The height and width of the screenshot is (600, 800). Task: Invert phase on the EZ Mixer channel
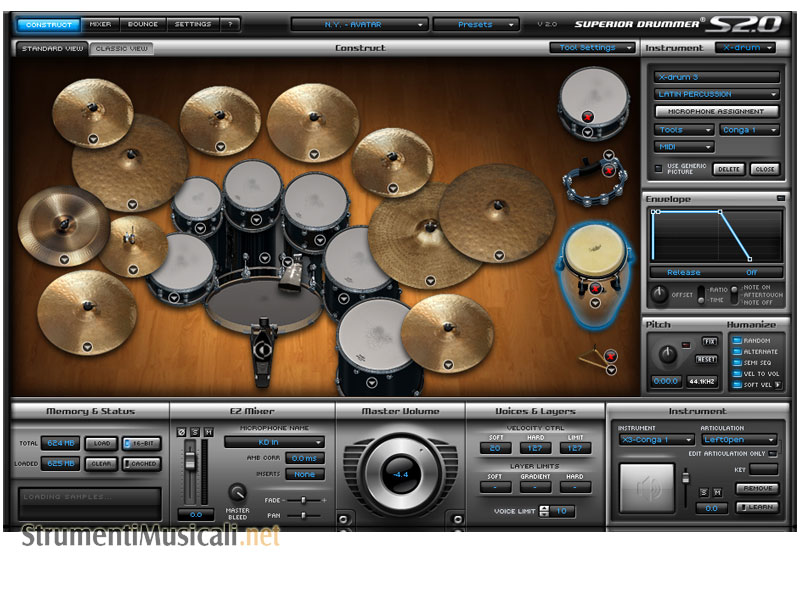click(x=182, y=432)
